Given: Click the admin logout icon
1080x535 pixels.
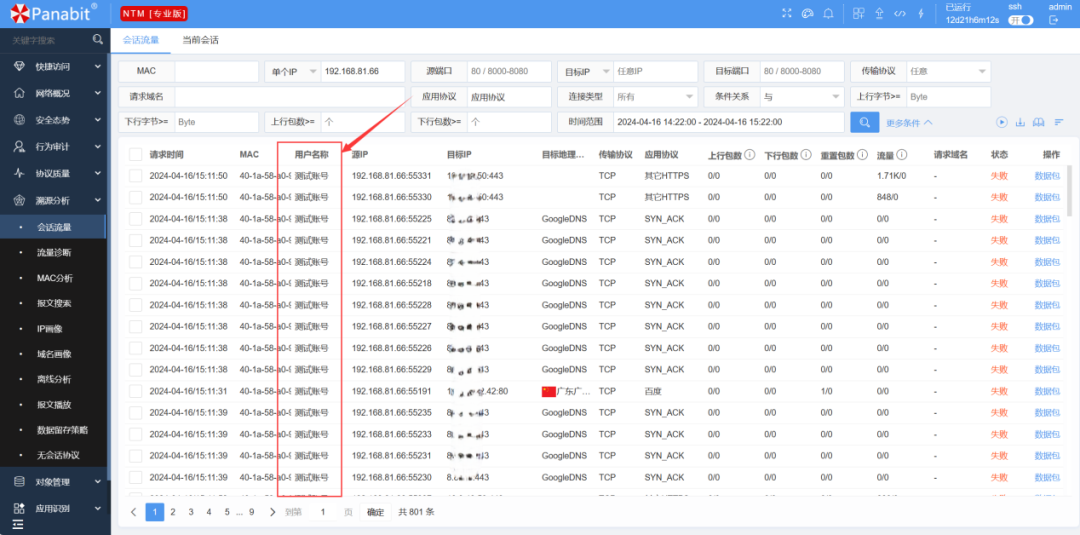Looking at the screenshot, I should 1053,20.
